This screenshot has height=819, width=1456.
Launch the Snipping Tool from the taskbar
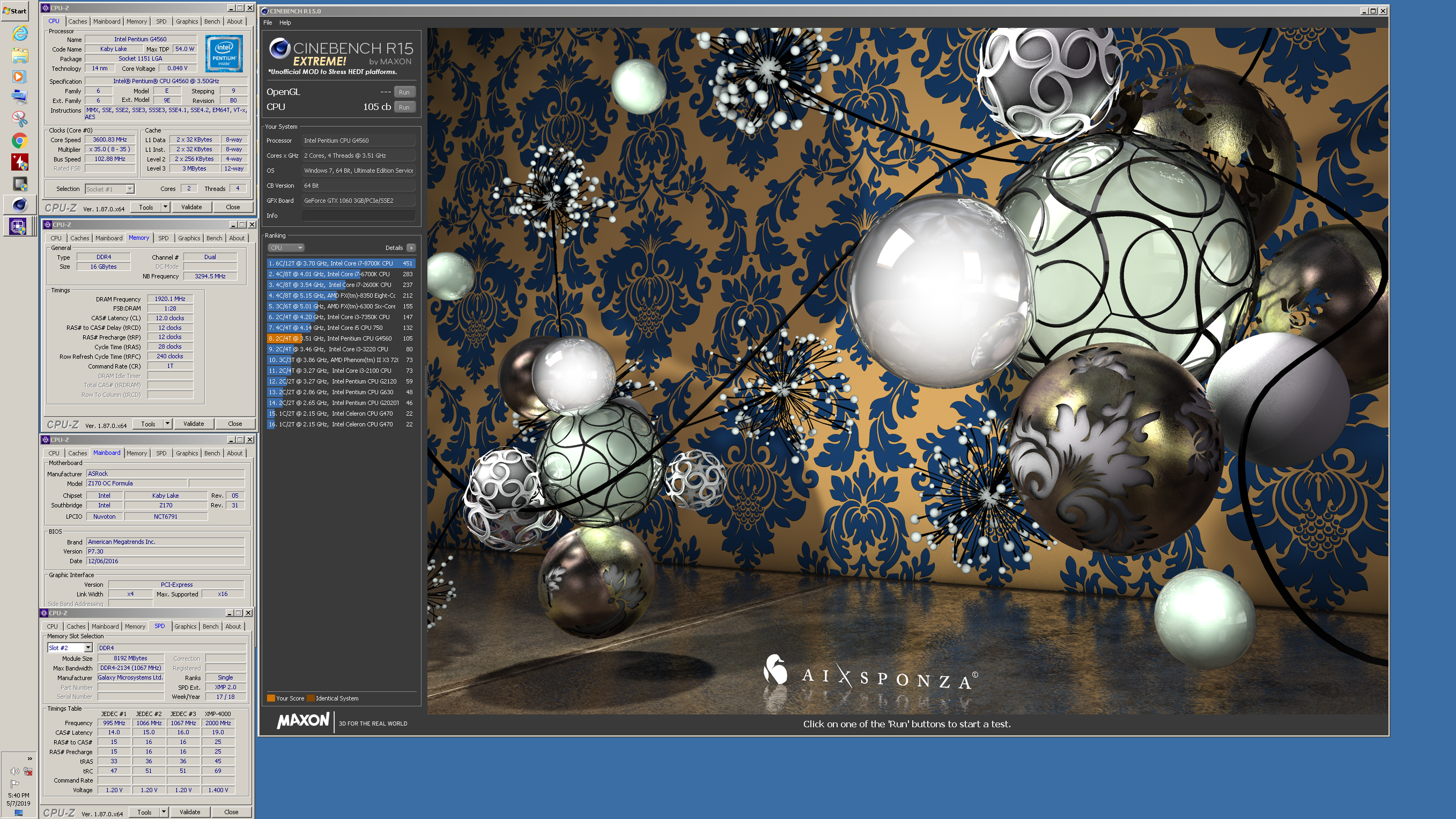click(x=20, y=119)
